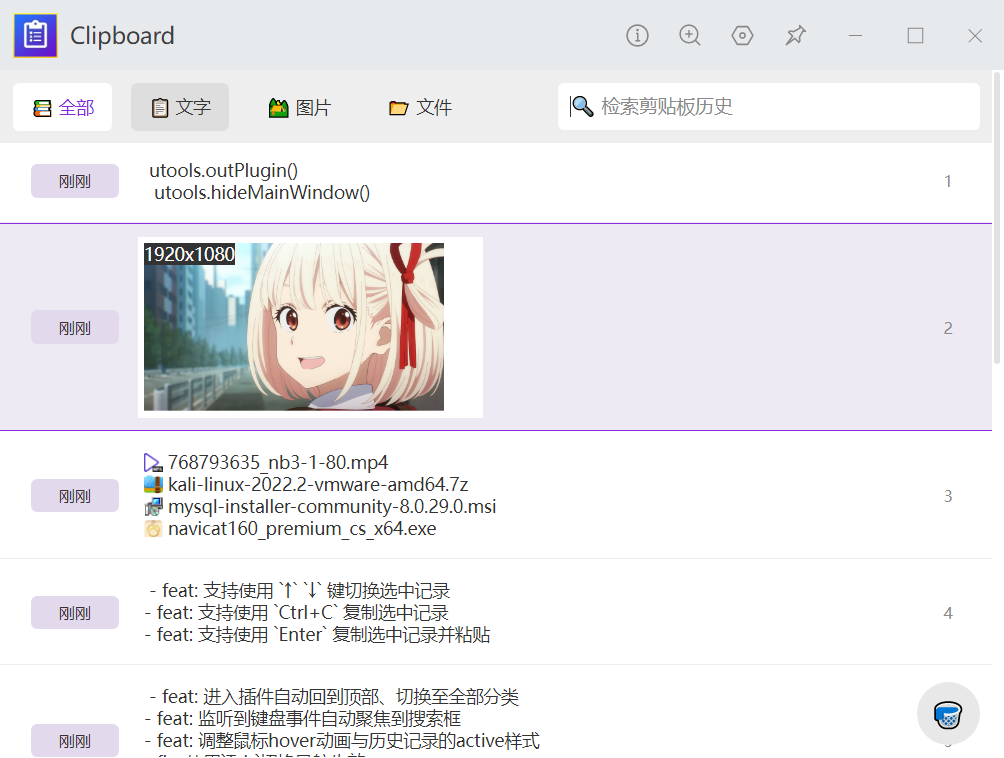
Task: Click file name kali-linux-2022.2-vmware-amd64.7z
Action: pos(318,485)
